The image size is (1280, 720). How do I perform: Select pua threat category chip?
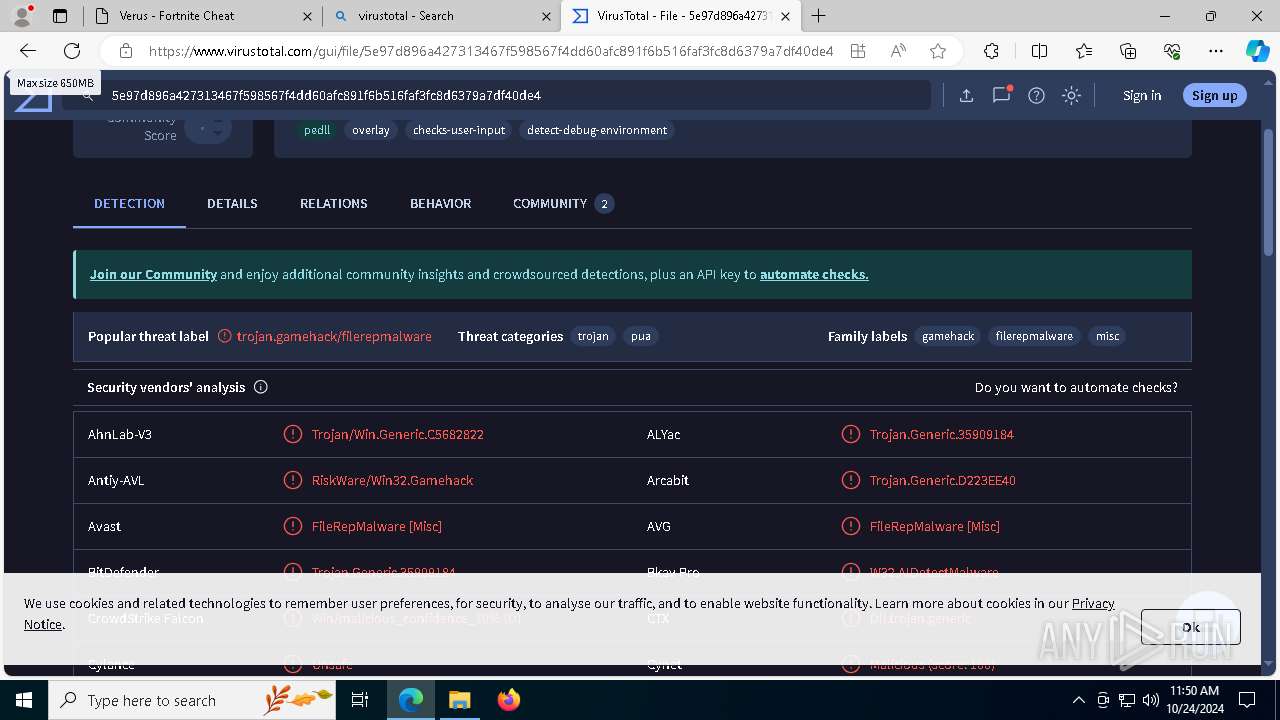pyautogui.click(x=641, y=336)
